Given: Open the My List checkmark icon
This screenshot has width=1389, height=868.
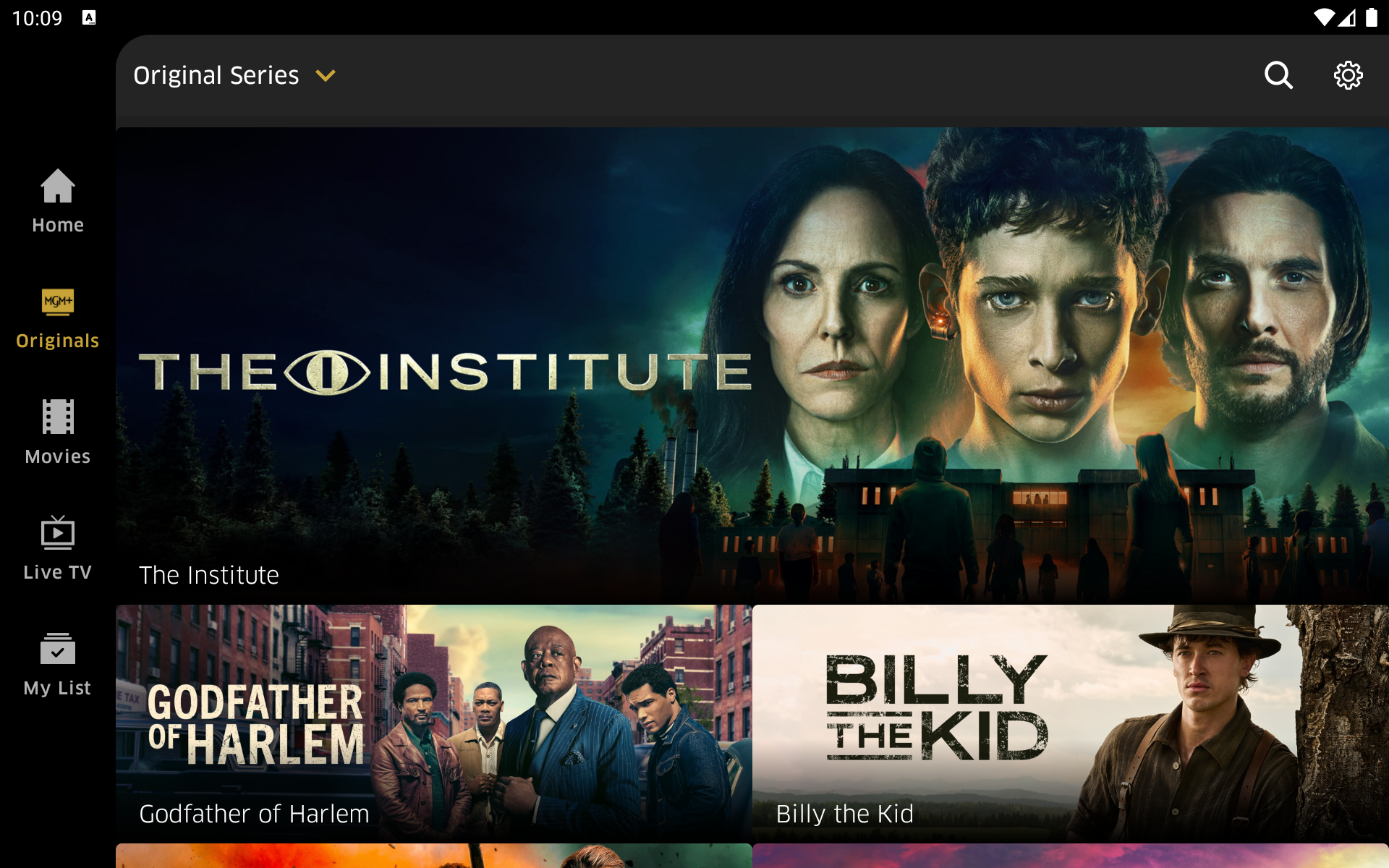Looking at the screenshot, I should pyautogui.click(x=58, y=649).
